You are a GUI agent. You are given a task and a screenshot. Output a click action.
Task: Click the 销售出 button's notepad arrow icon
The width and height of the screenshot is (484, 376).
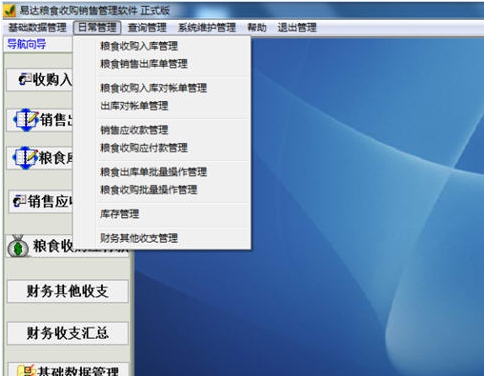point(26,119)
